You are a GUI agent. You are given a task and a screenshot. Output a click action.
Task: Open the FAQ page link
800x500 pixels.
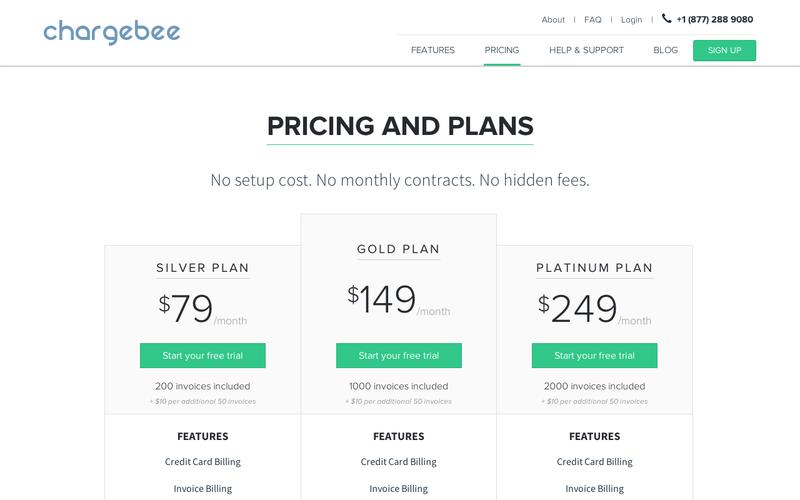(593, 20)
